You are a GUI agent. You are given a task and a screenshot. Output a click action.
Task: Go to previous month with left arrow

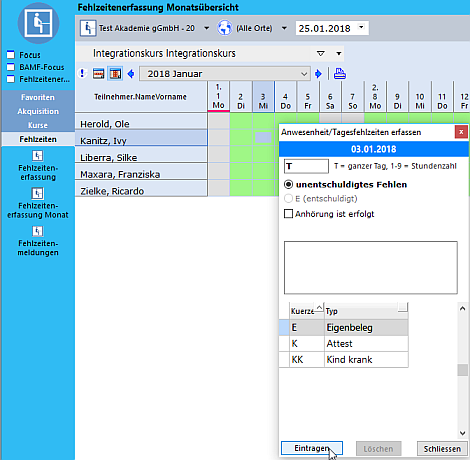point(131,74)
